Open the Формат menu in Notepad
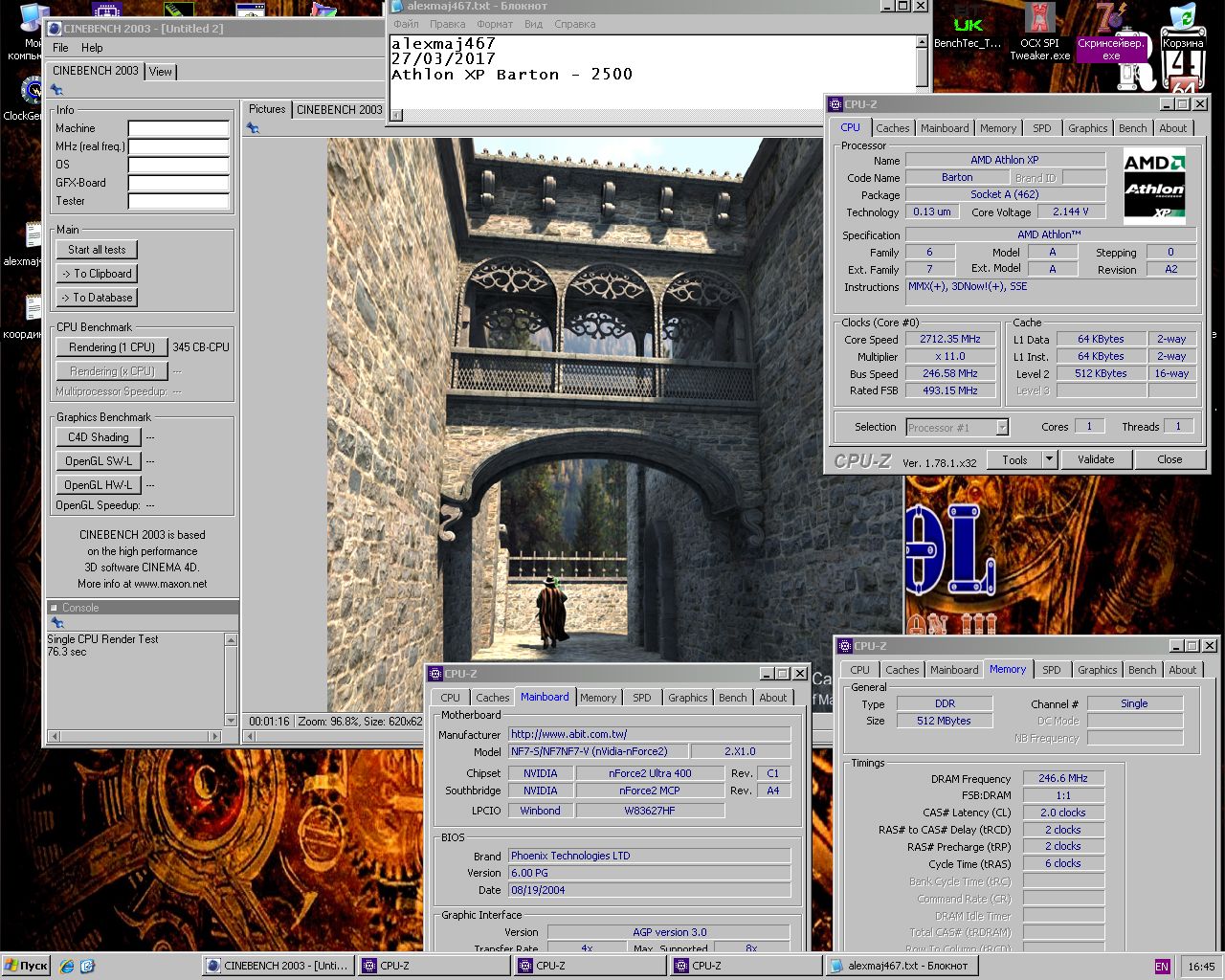This screenshot has width=1225, height=980. tap(495, 24)
